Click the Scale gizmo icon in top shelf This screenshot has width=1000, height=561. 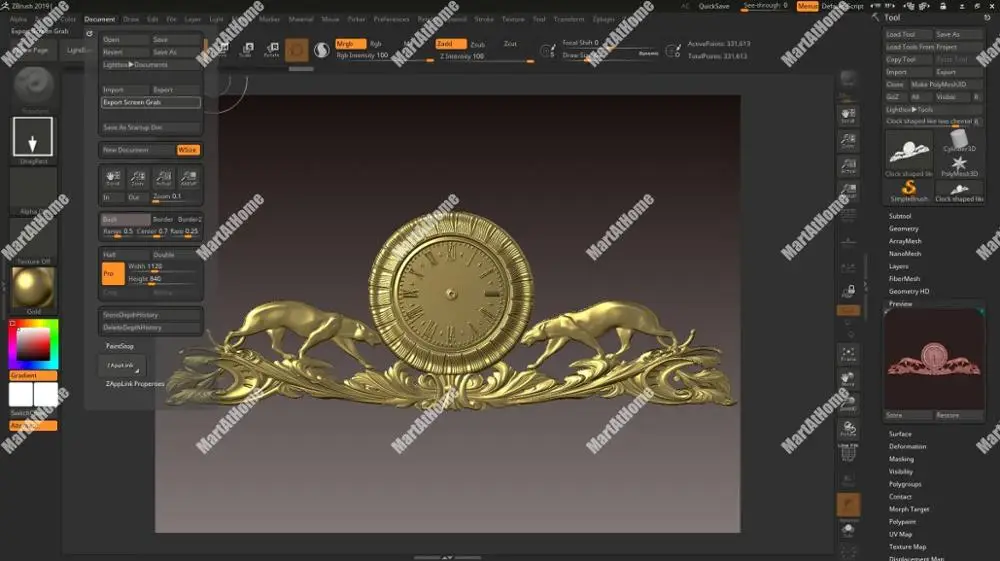pos(246,50)
